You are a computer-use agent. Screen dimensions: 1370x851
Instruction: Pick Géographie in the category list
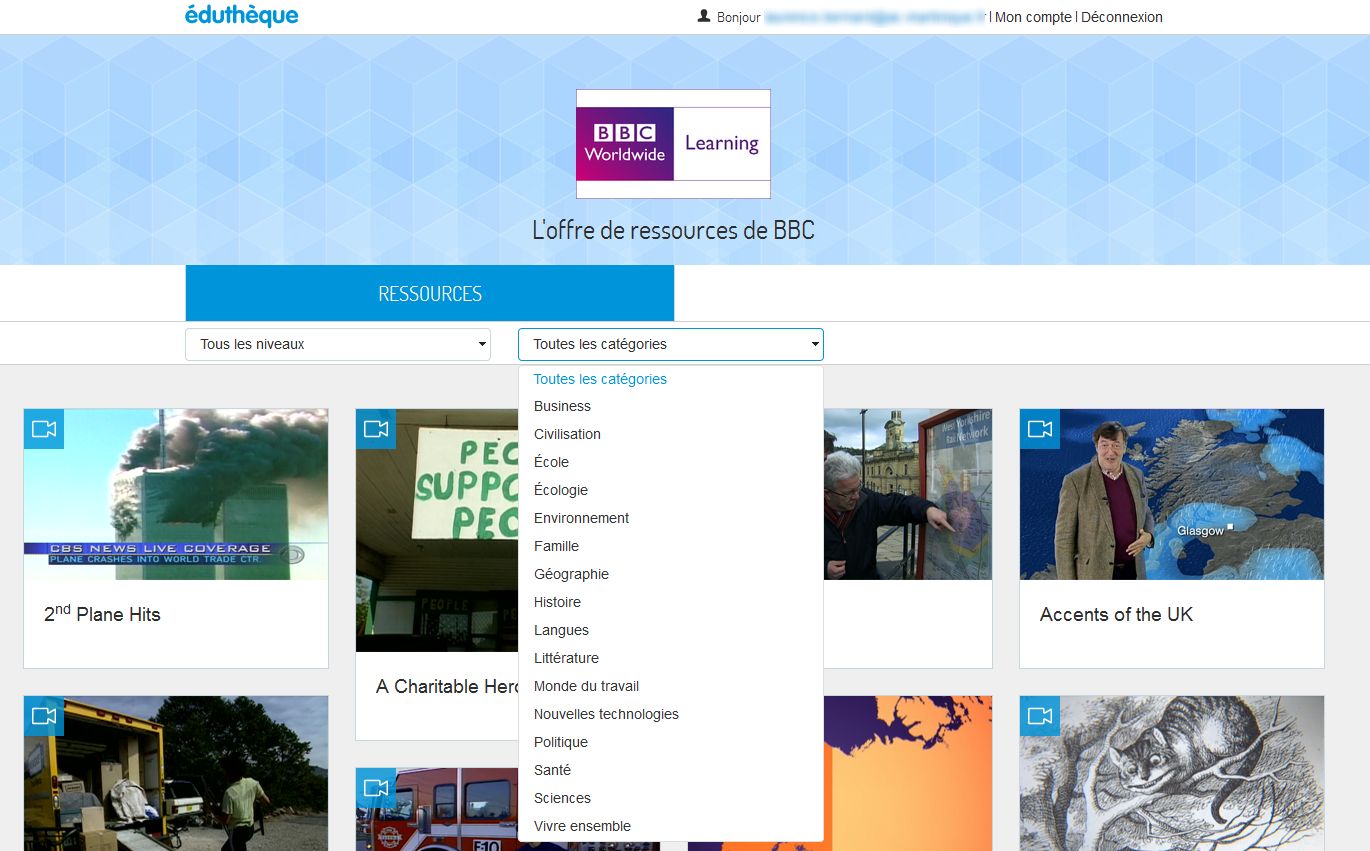pos(571,574)
